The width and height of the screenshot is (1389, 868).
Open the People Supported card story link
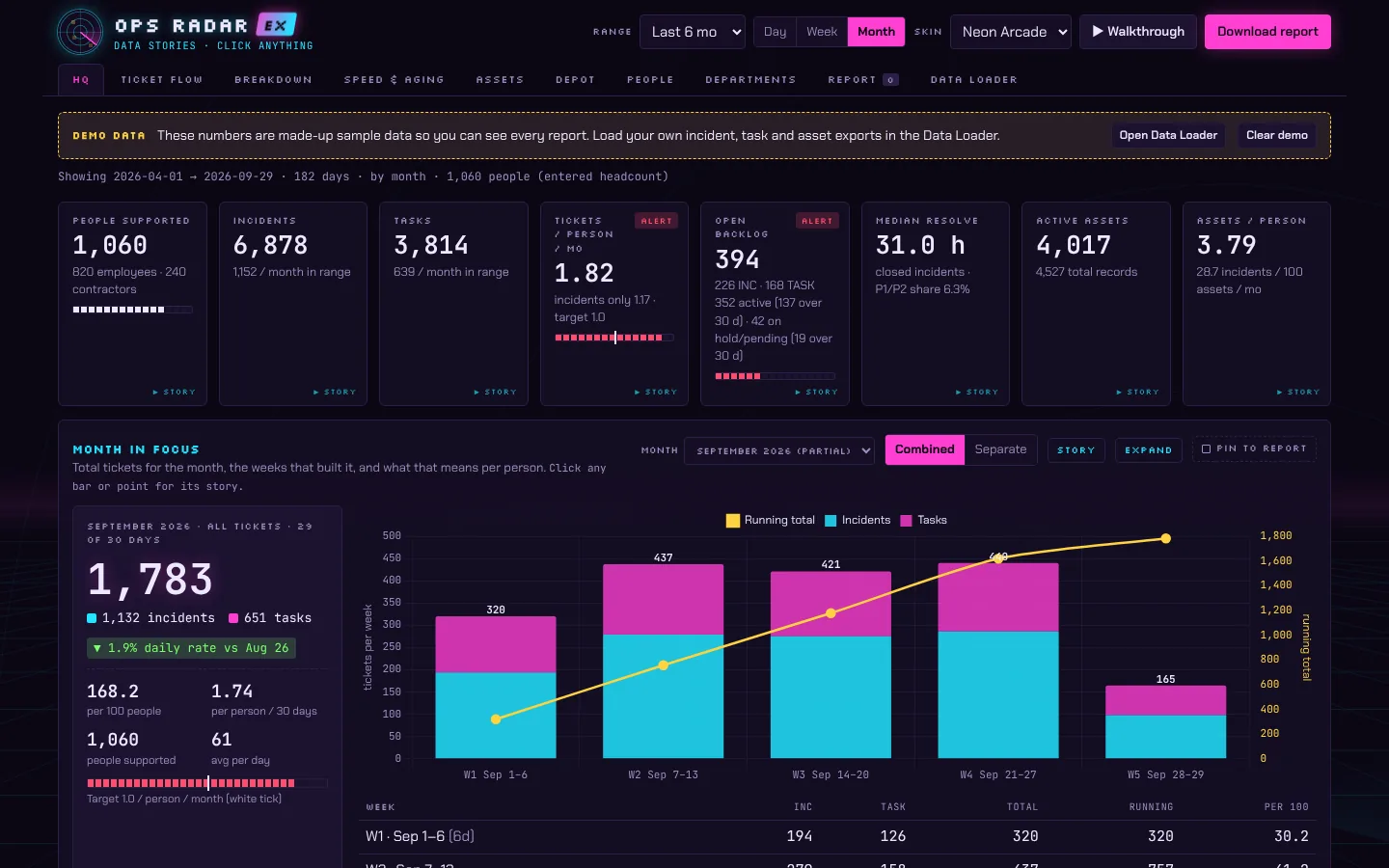(x=175, y=393)
